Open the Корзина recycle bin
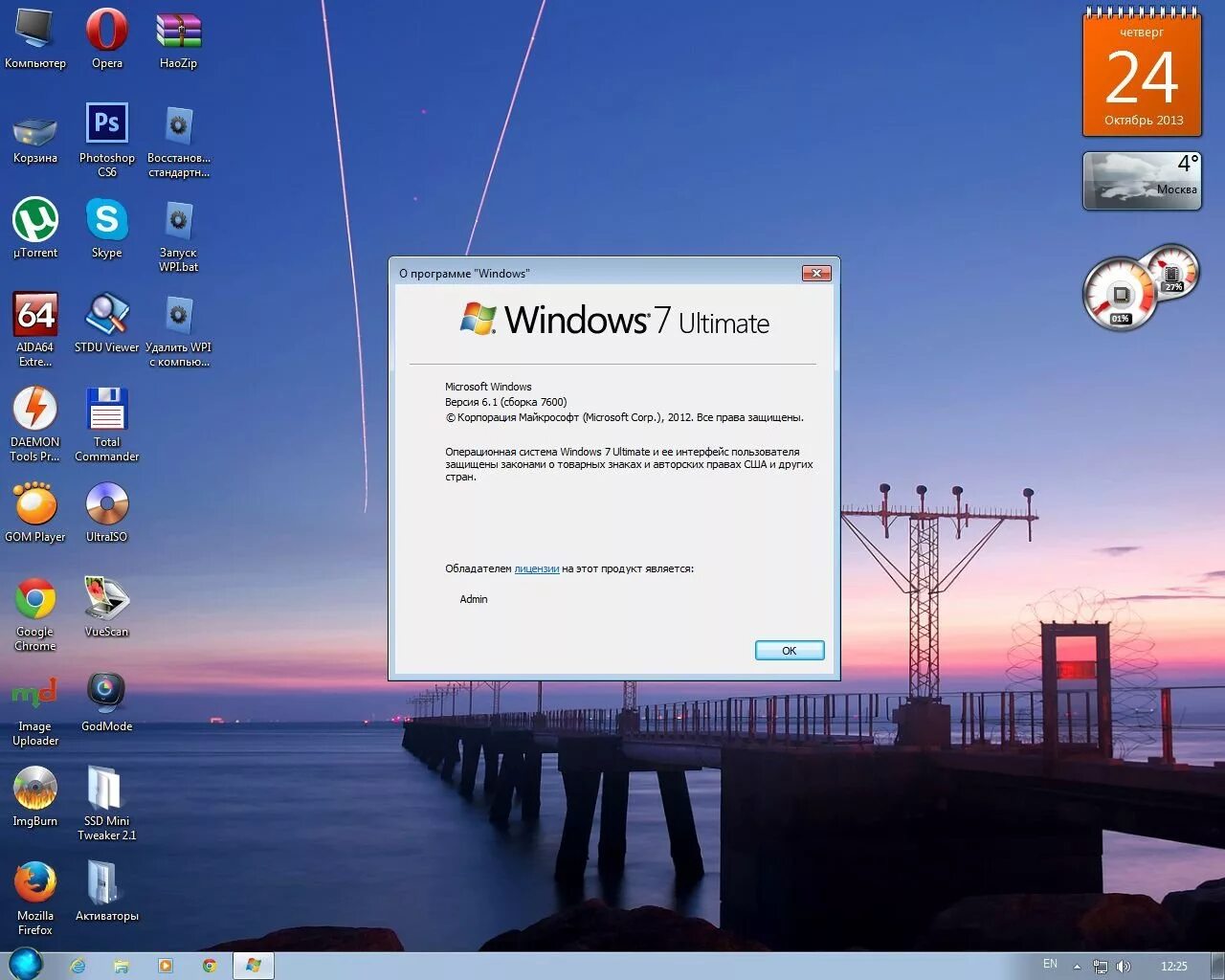 pyautogui.click(x=35, y=139)
